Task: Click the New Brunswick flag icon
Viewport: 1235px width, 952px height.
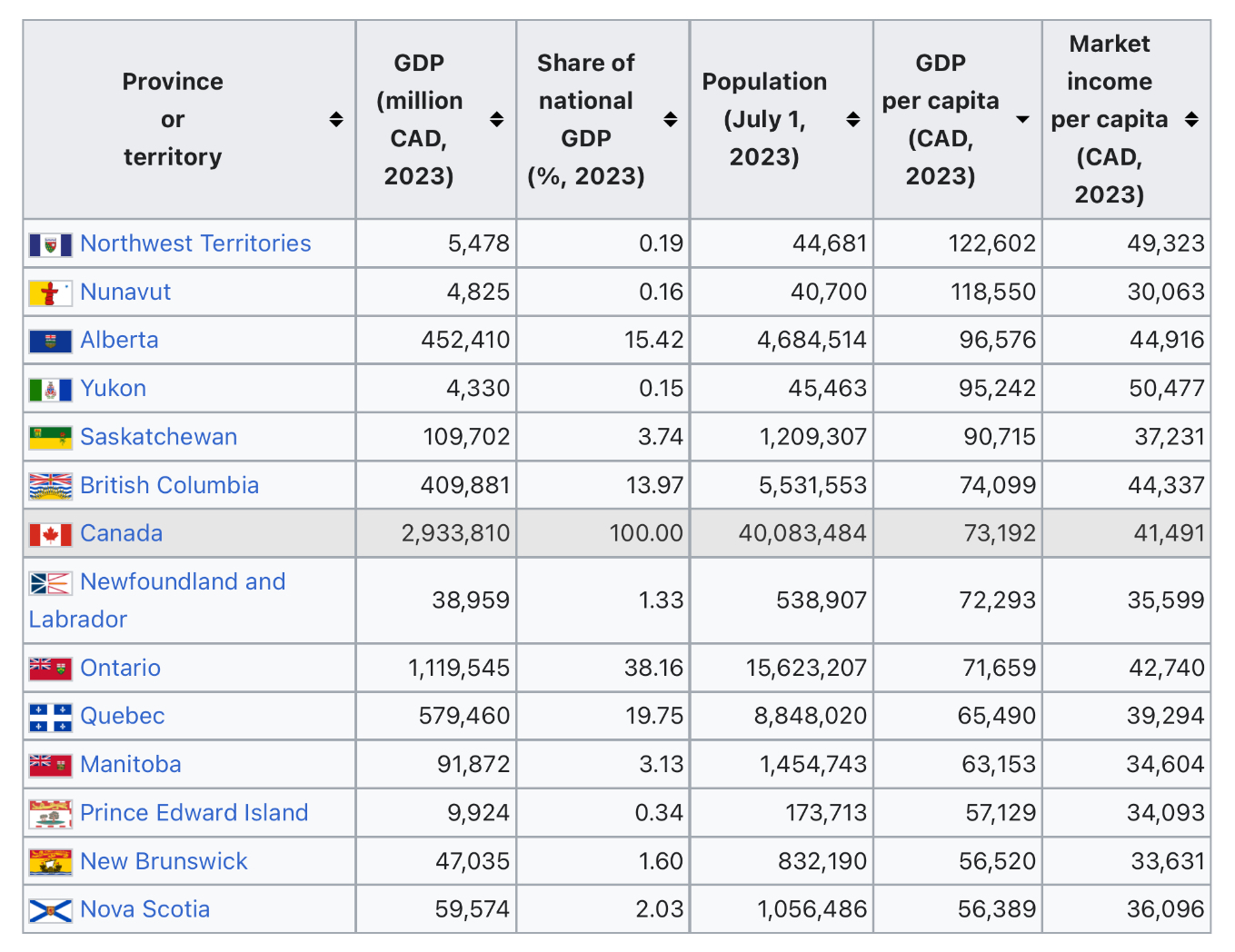Action: click(x=50, y=862)
